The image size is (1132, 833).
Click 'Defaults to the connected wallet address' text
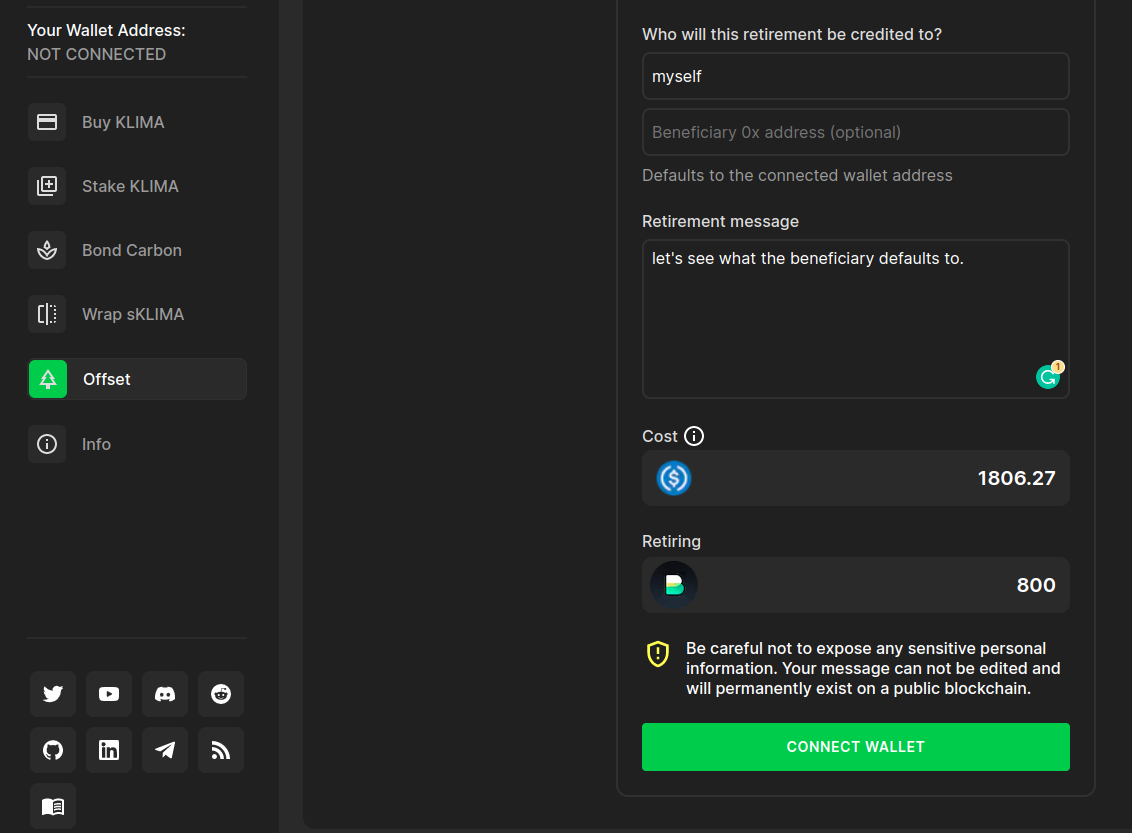(x=797, y=175)
